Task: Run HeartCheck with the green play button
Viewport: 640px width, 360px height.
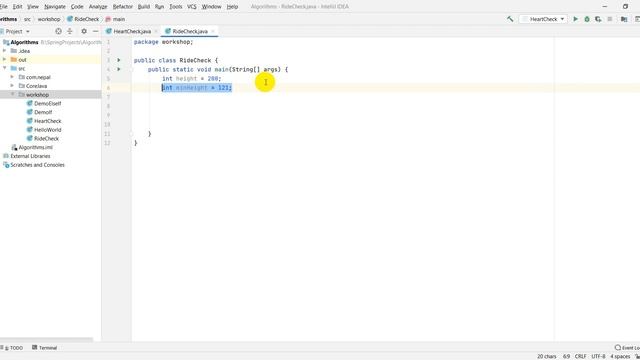Action: [576, 19]
